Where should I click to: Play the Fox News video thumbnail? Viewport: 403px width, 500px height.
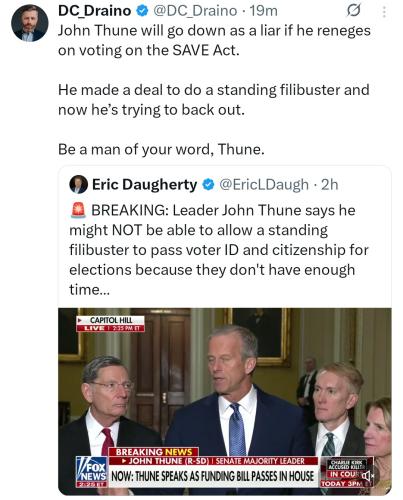[225, 401]
